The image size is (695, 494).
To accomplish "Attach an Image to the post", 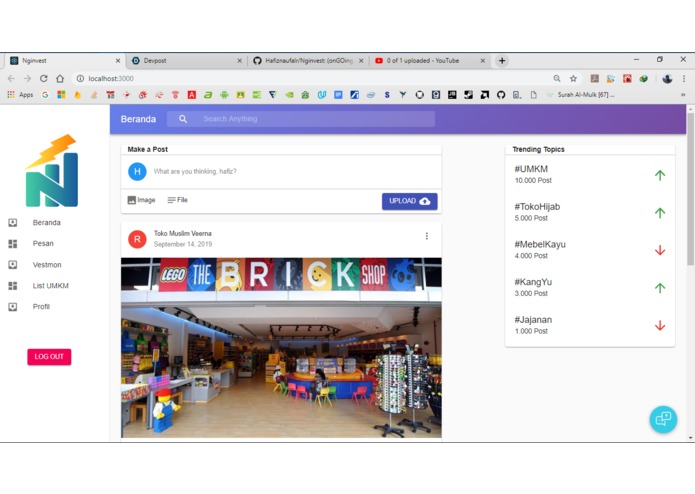I will pyautogui.click(x=141, y=200).
